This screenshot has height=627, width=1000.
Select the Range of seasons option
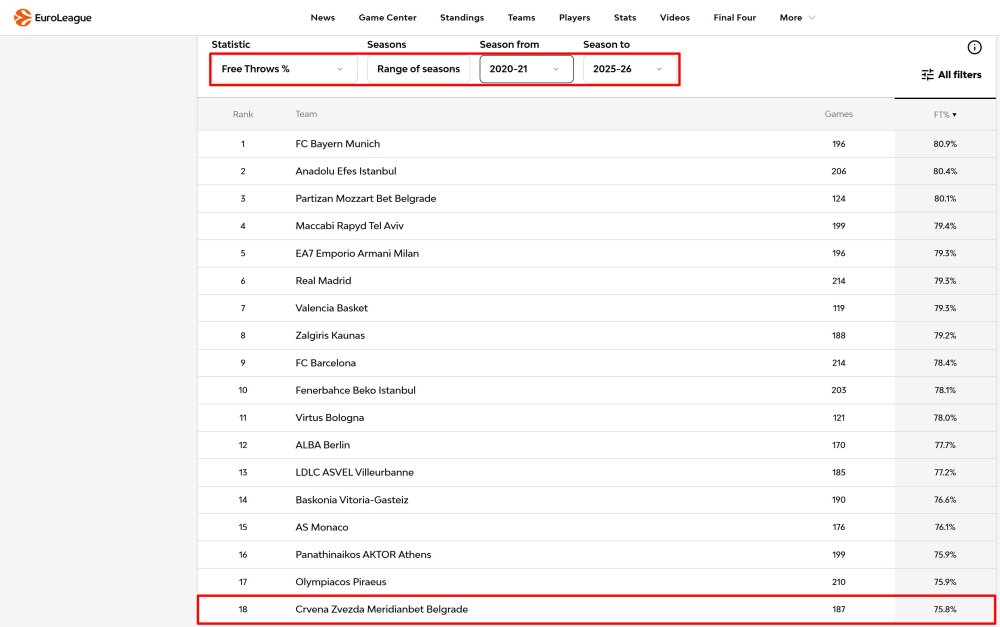click(418, 69)
